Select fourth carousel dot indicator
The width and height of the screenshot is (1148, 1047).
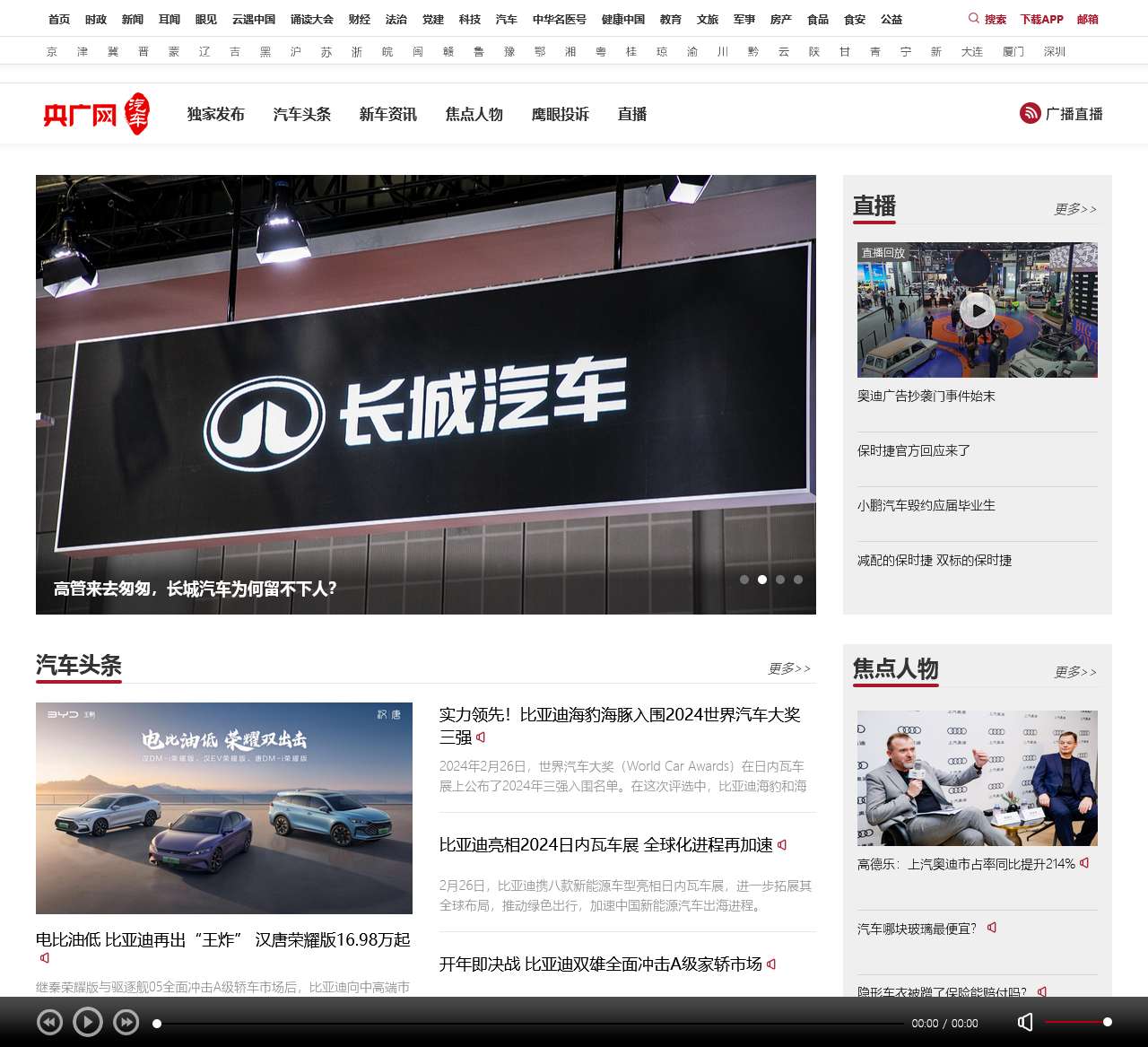798,580
